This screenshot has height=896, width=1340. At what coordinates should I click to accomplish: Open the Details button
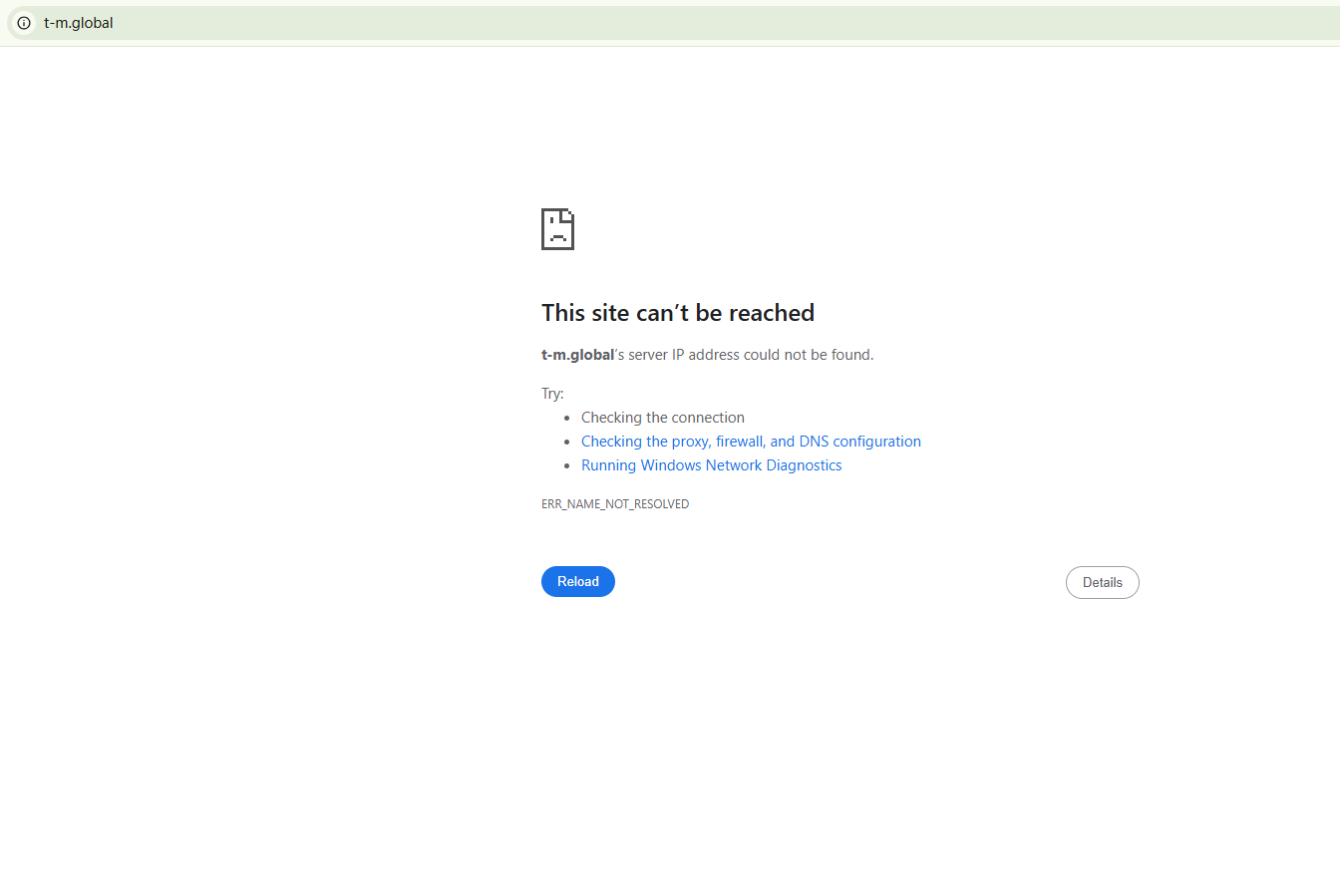(x=1103, y=583)
